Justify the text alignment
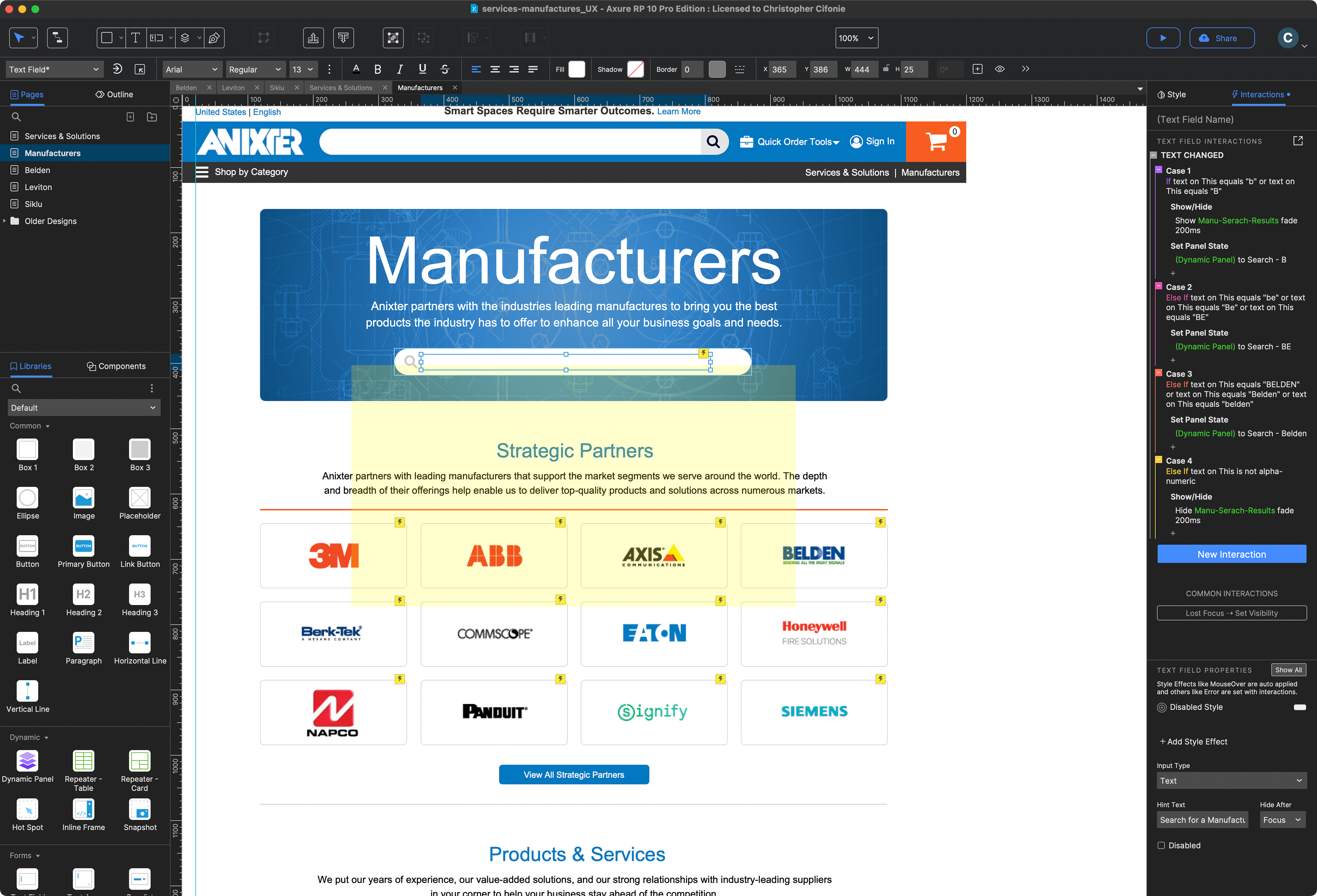1317x896 pixels. click(x=533, y=69)
